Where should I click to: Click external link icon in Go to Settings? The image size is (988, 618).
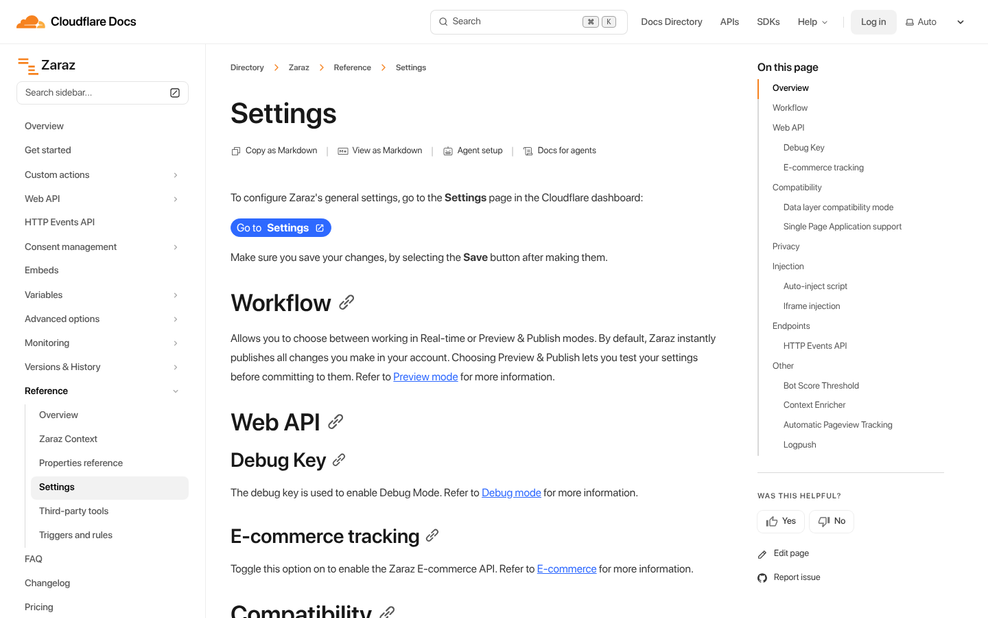click(x=319, y=228)
